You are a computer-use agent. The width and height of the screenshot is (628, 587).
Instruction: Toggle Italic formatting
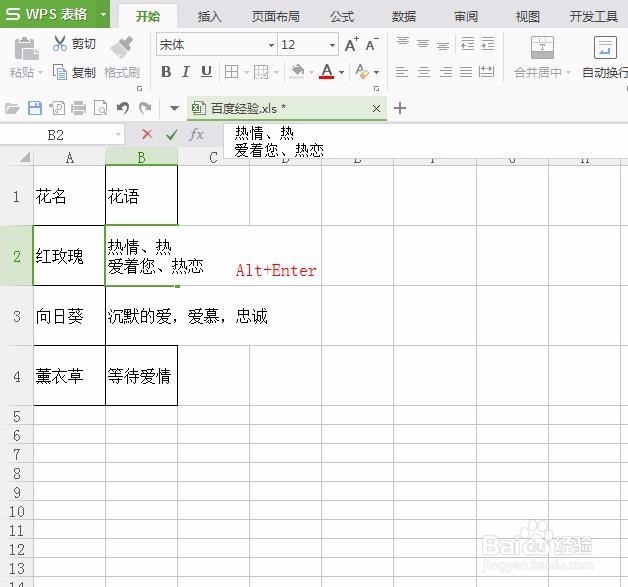coord(185,72)
